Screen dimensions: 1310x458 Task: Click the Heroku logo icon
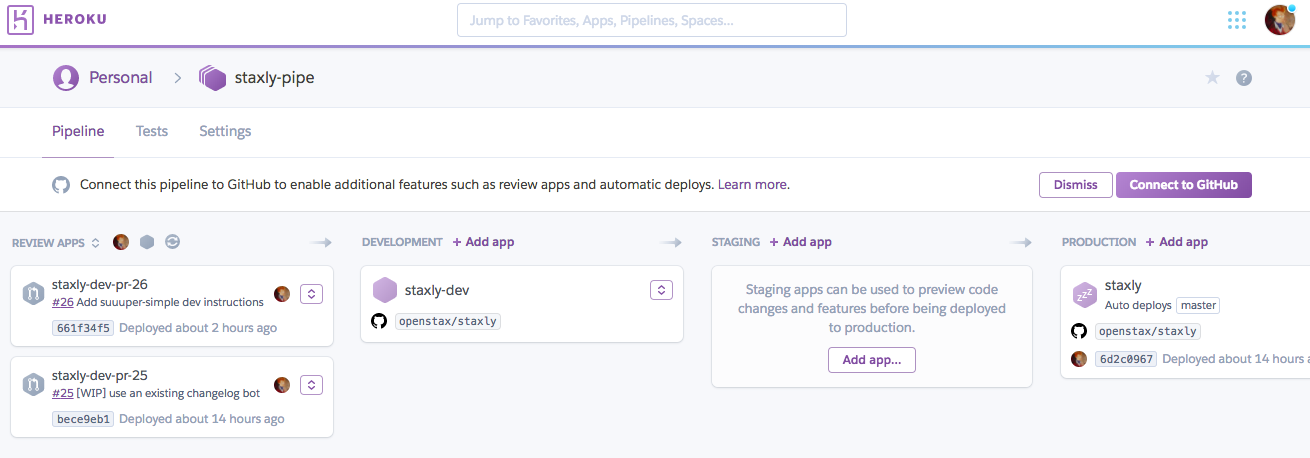coord(20,20)
